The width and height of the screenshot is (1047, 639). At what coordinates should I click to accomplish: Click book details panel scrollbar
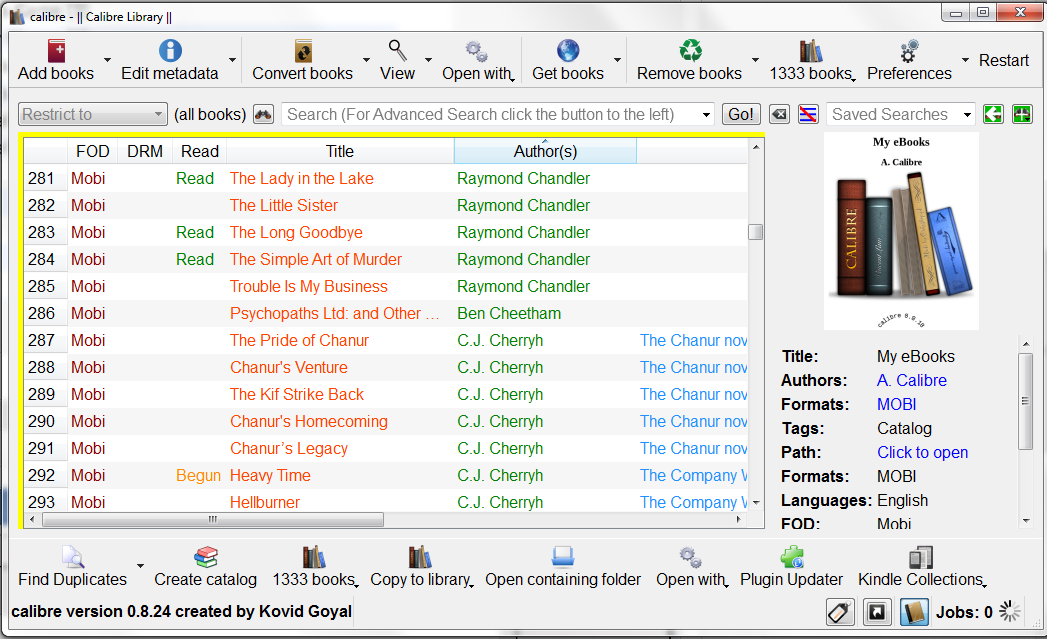(1026, 402)
